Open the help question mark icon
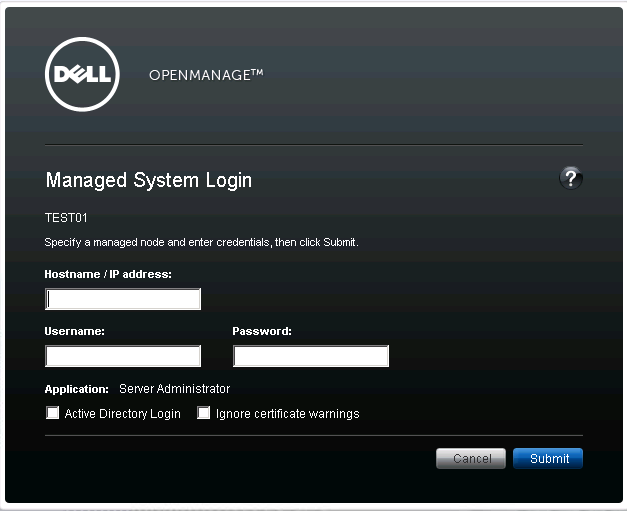The width and height of the screenshot is (627, 511). [571, 178]
